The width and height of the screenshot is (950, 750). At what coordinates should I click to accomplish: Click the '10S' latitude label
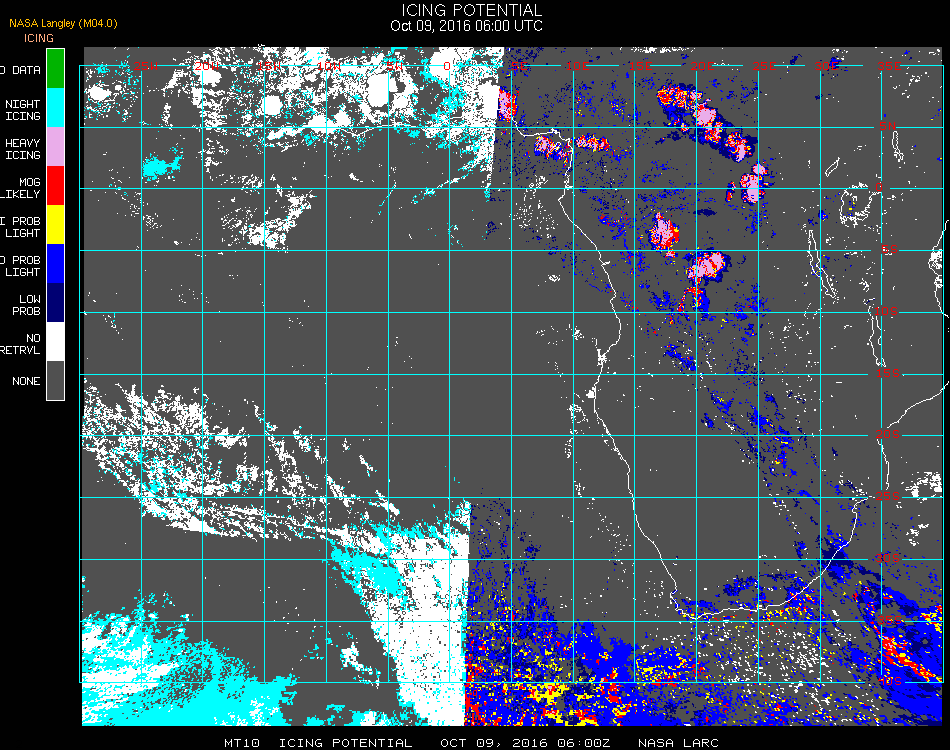886,311
